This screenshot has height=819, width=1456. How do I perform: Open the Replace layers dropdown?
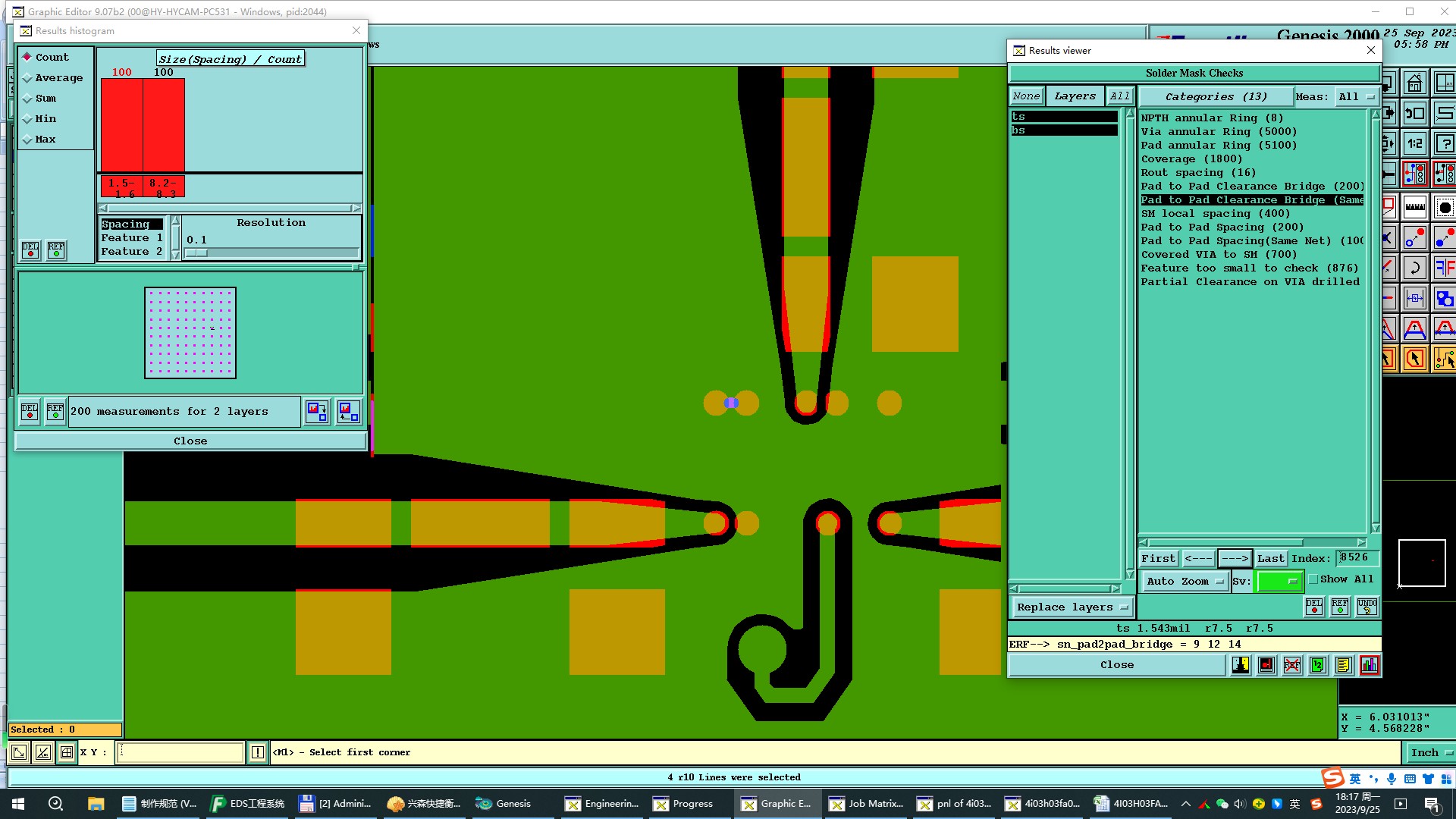[x=1072, y=607]
